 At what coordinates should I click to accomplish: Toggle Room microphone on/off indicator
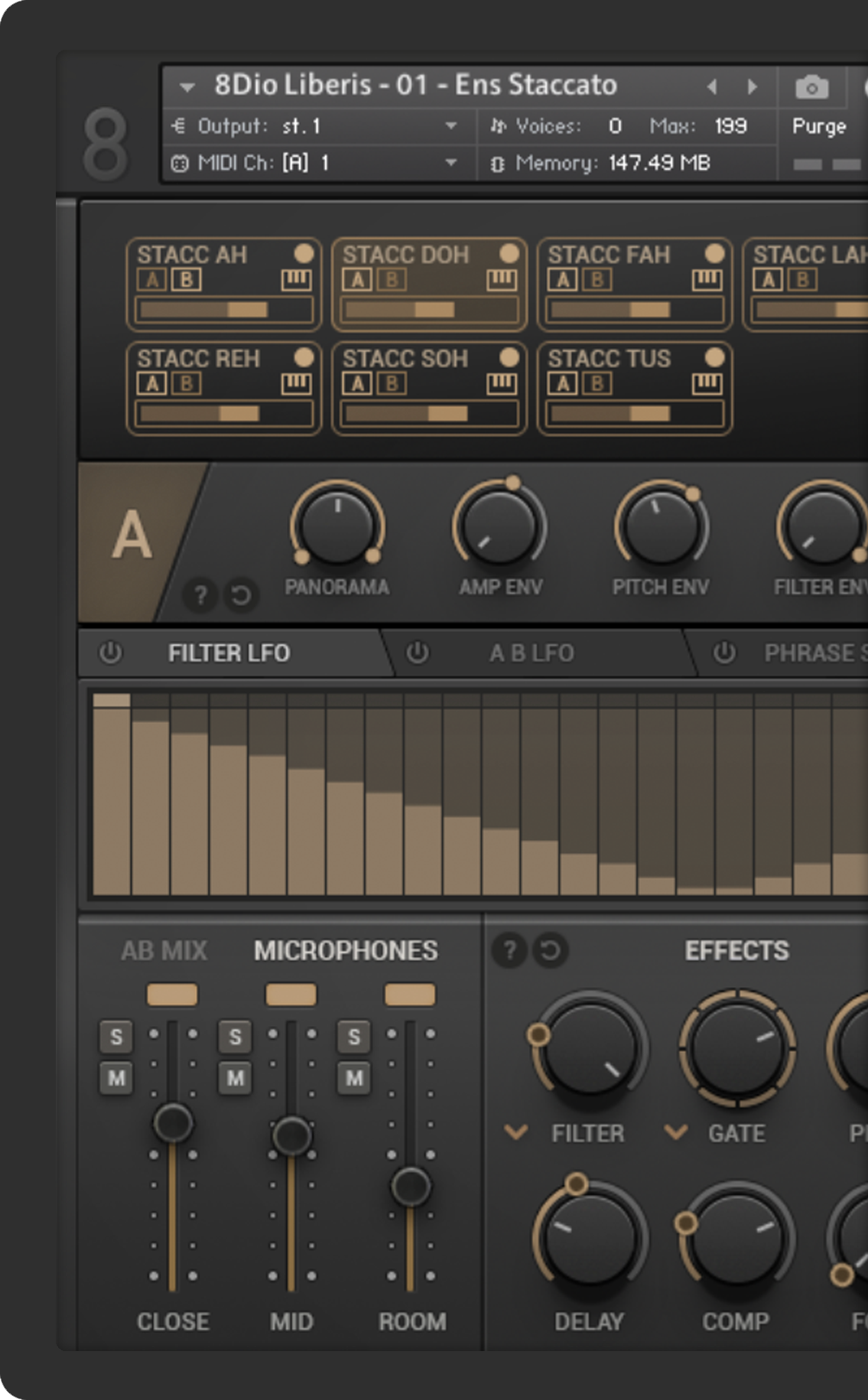click(x=410, y=995)
